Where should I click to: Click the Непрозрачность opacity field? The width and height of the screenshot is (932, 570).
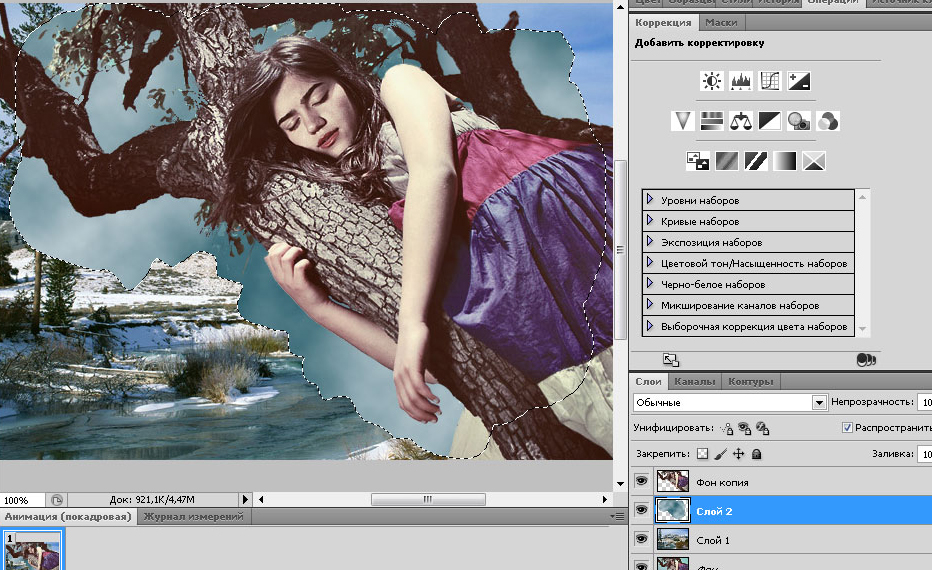point(925,402)
